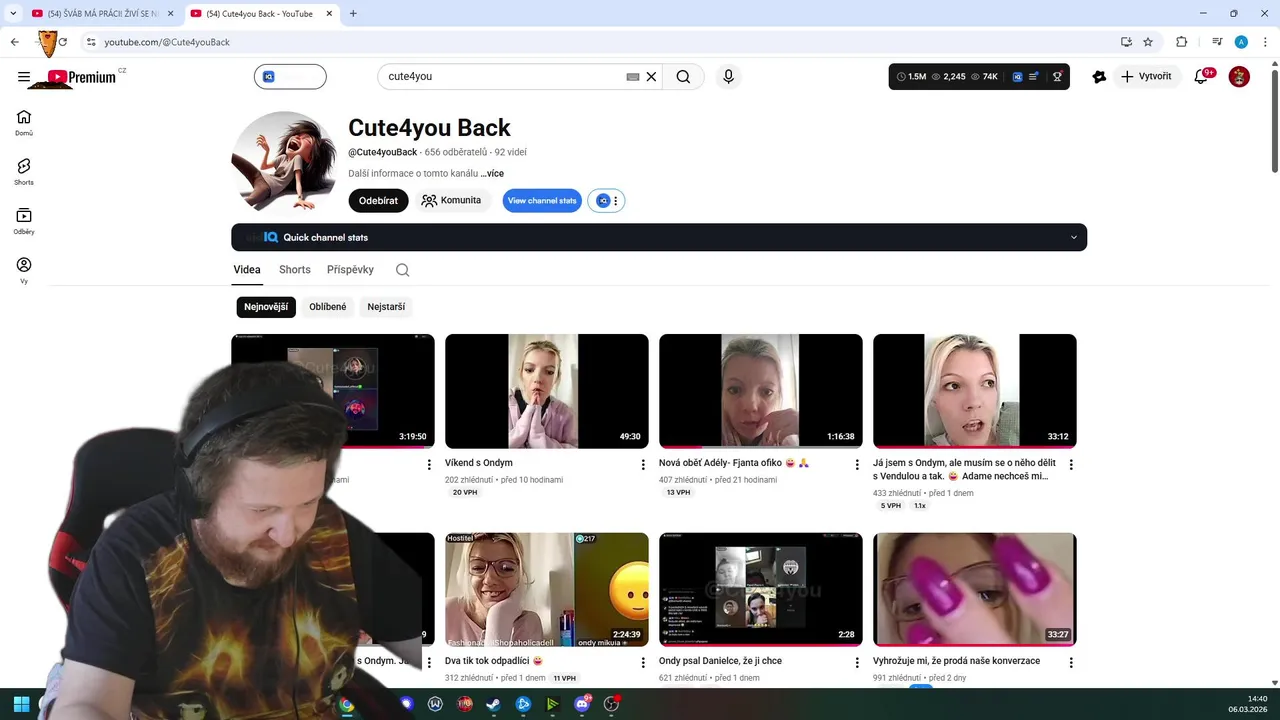Click the page vertical scrollbar
The image size is (1280, 720).
coord(1274,120)
